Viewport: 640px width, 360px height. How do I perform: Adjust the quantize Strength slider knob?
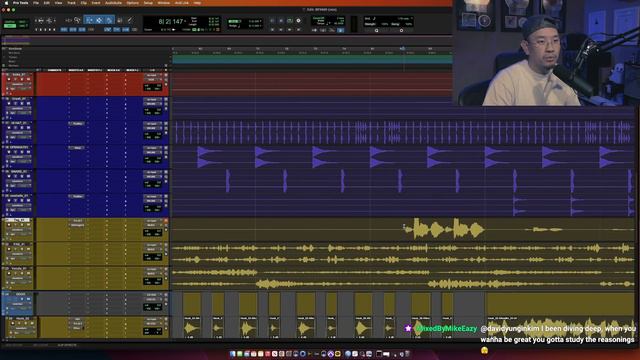[376, 30]
